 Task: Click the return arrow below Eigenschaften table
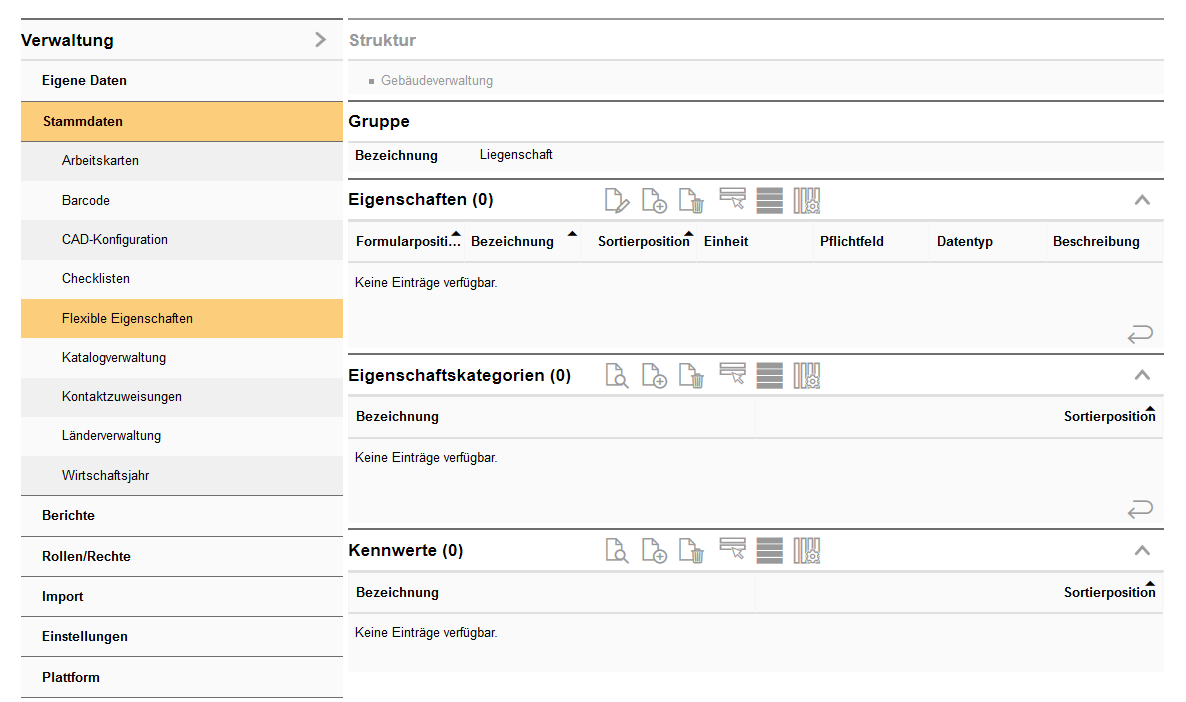[x=1140, y=334]
